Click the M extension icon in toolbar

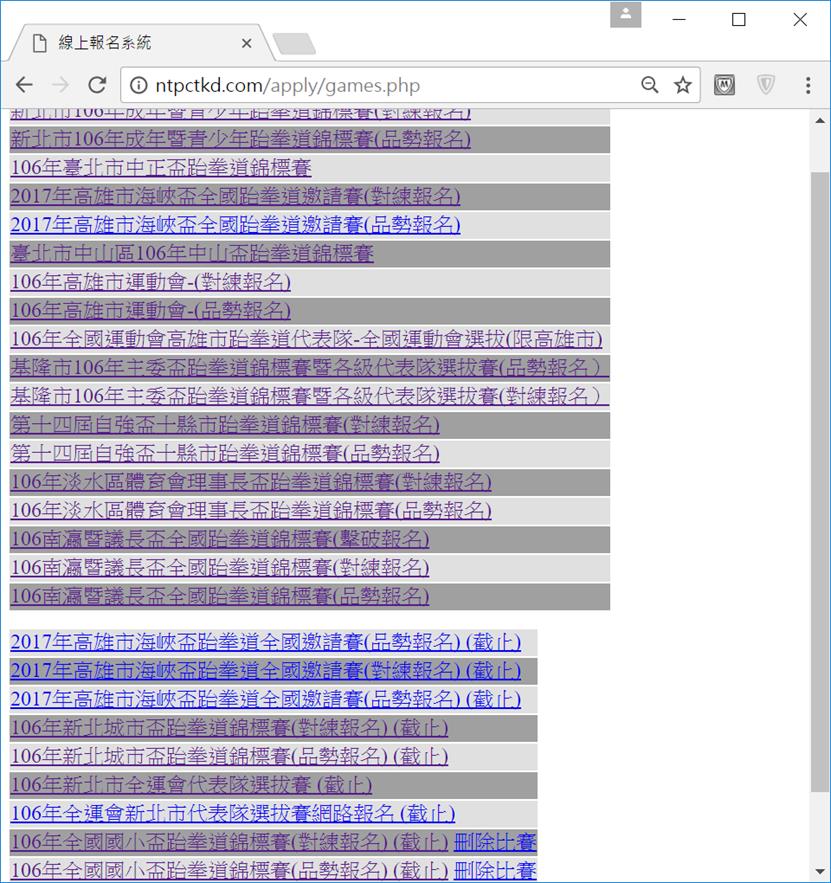pyautogui.click(x=725, y=85)
